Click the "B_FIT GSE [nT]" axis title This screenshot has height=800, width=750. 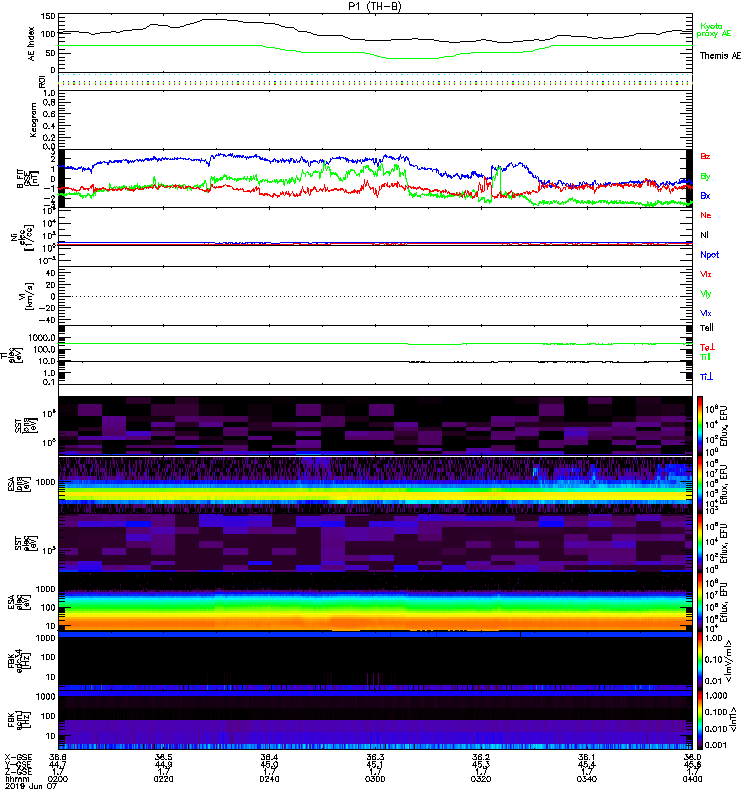point(27,179)
